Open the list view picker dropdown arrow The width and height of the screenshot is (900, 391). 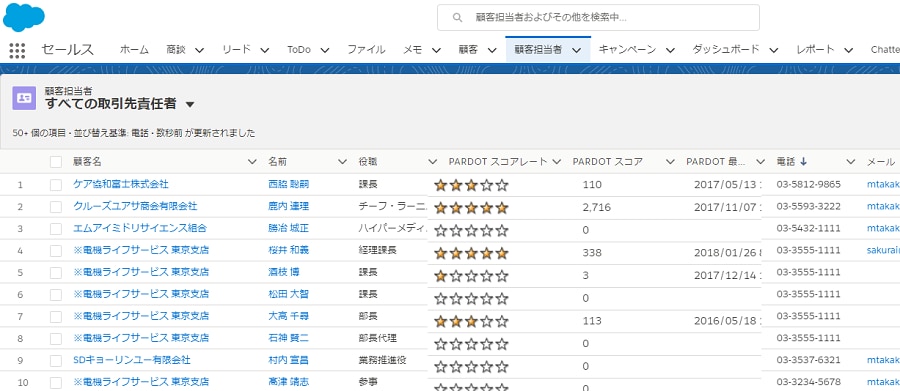pyautogui.click(x=191, y=104)
